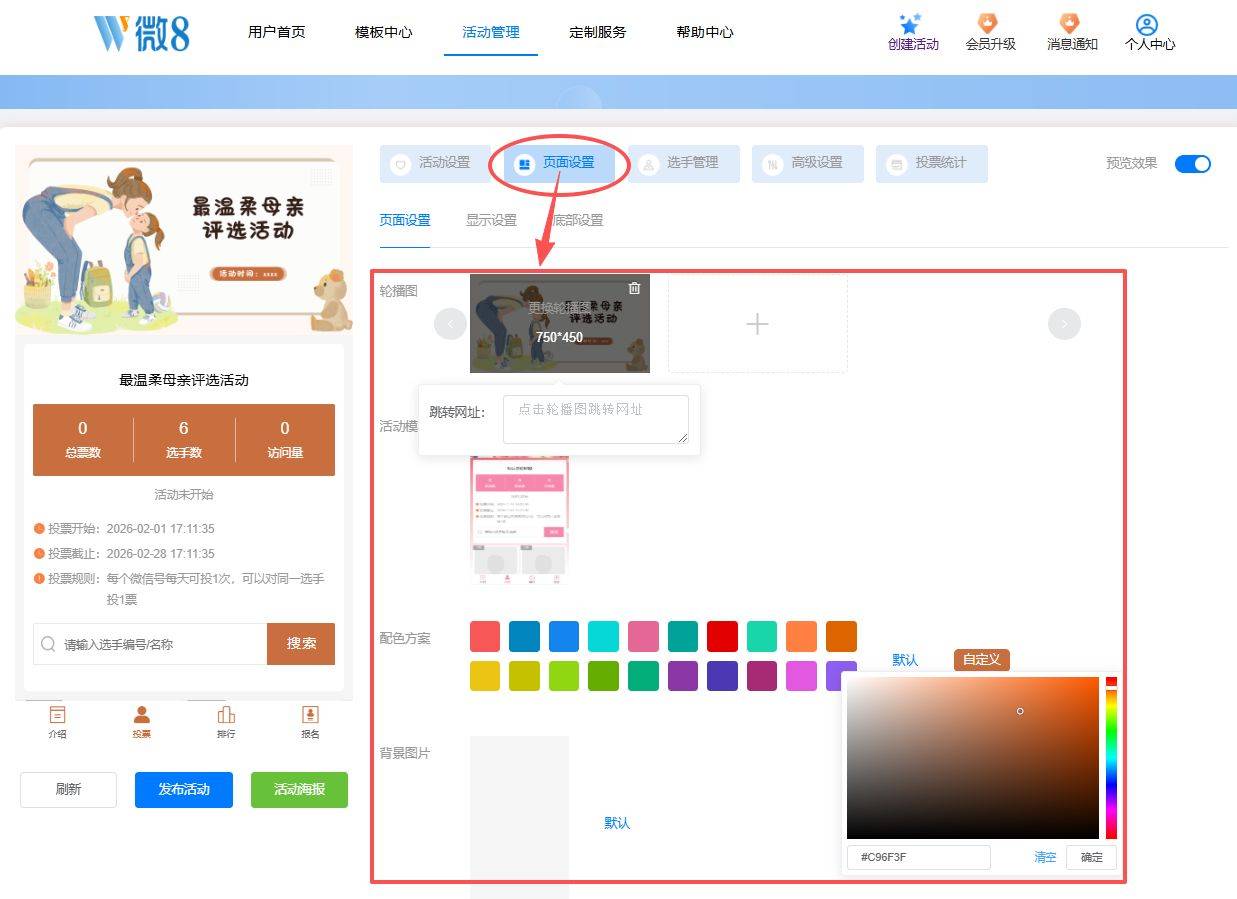Add new carousel image with plus box
Viewport: 1237px width, 899px height.
pyautogui.click(x=757, y=324)
